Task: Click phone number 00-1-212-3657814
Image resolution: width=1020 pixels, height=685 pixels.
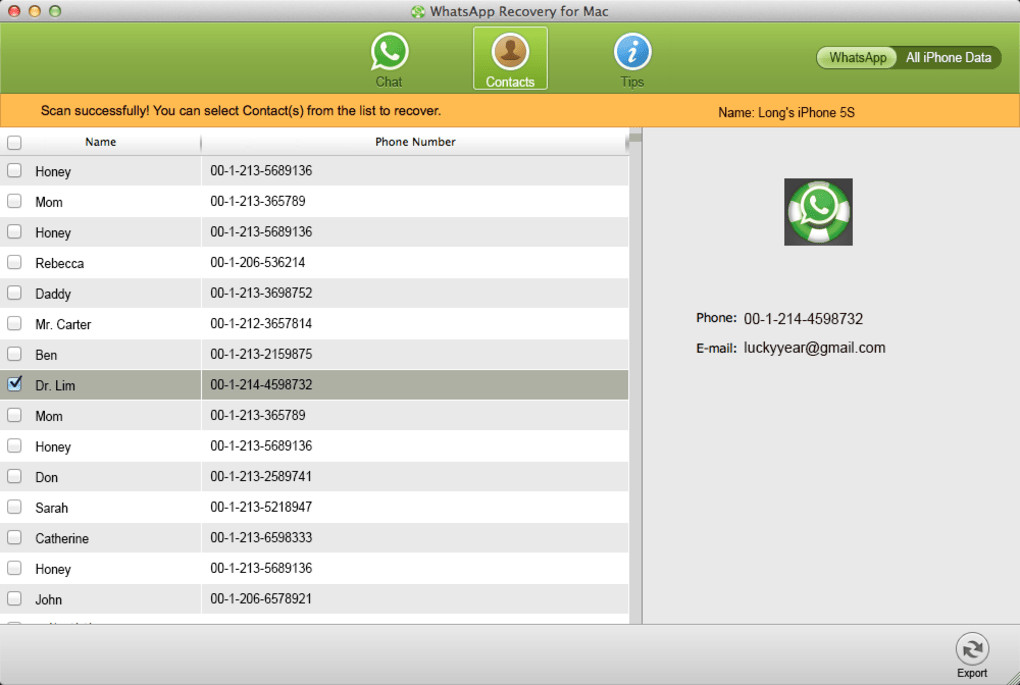Action: click(x=261, y=323)
